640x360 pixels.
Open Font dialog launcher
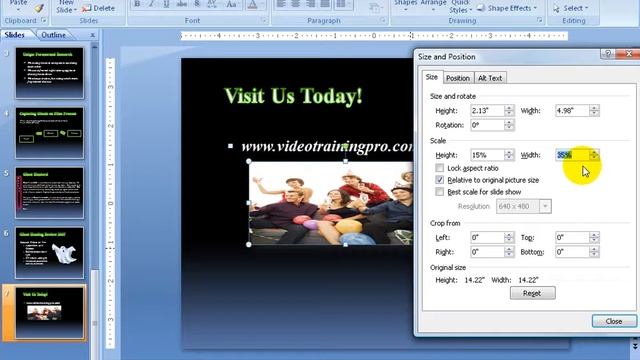tap(263, 20)
